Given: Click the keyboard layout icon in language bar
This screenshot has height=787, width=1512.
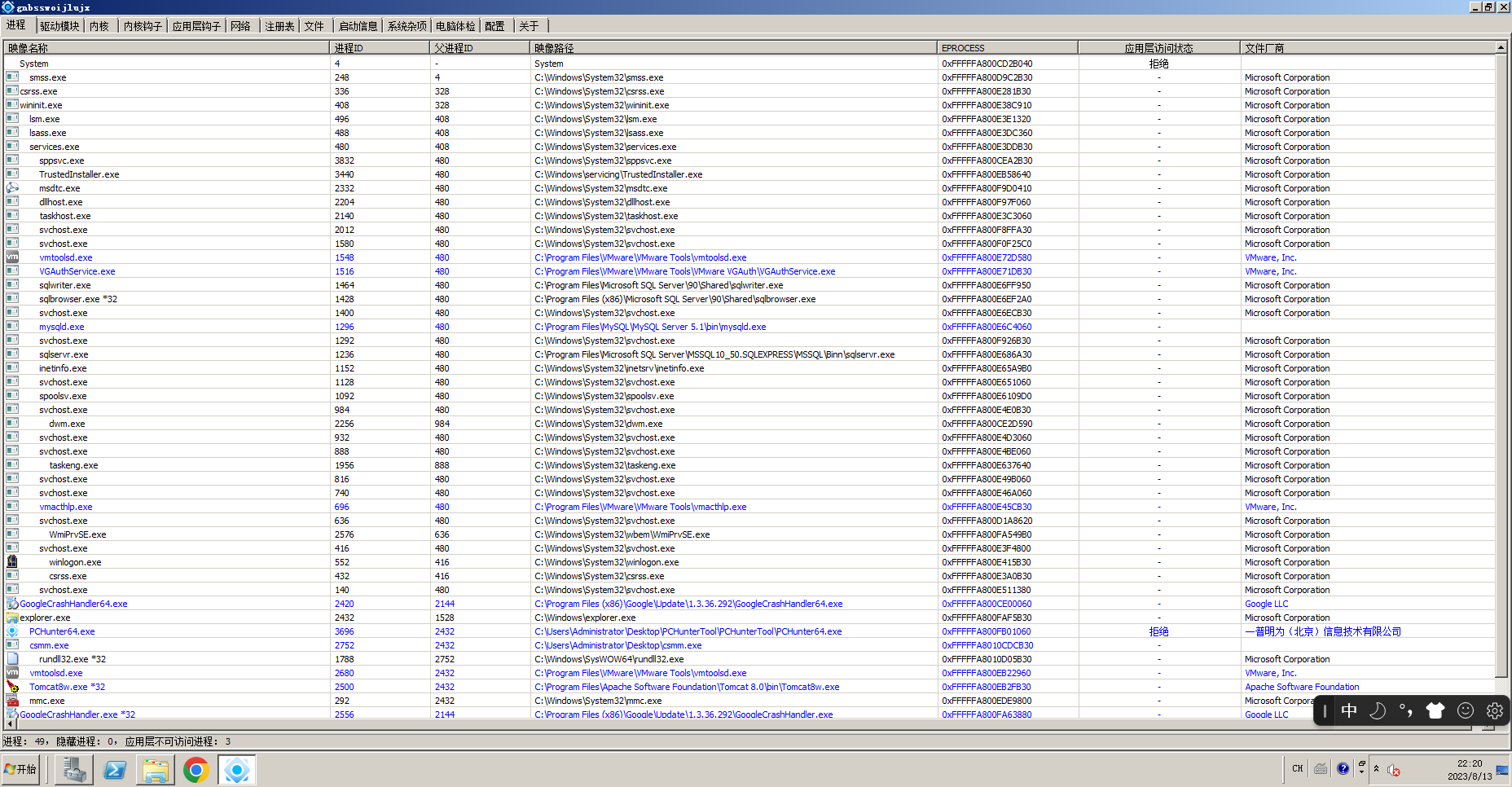Looking at the screenshot, I should tap(1321, 768).
